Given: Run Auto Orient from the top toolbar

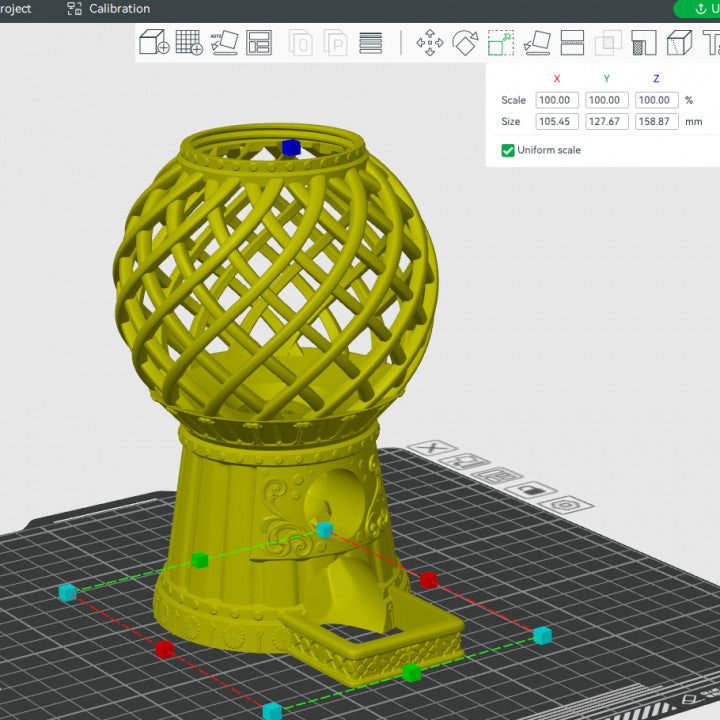Looking at the screenshot, I should tap(224, 43).
